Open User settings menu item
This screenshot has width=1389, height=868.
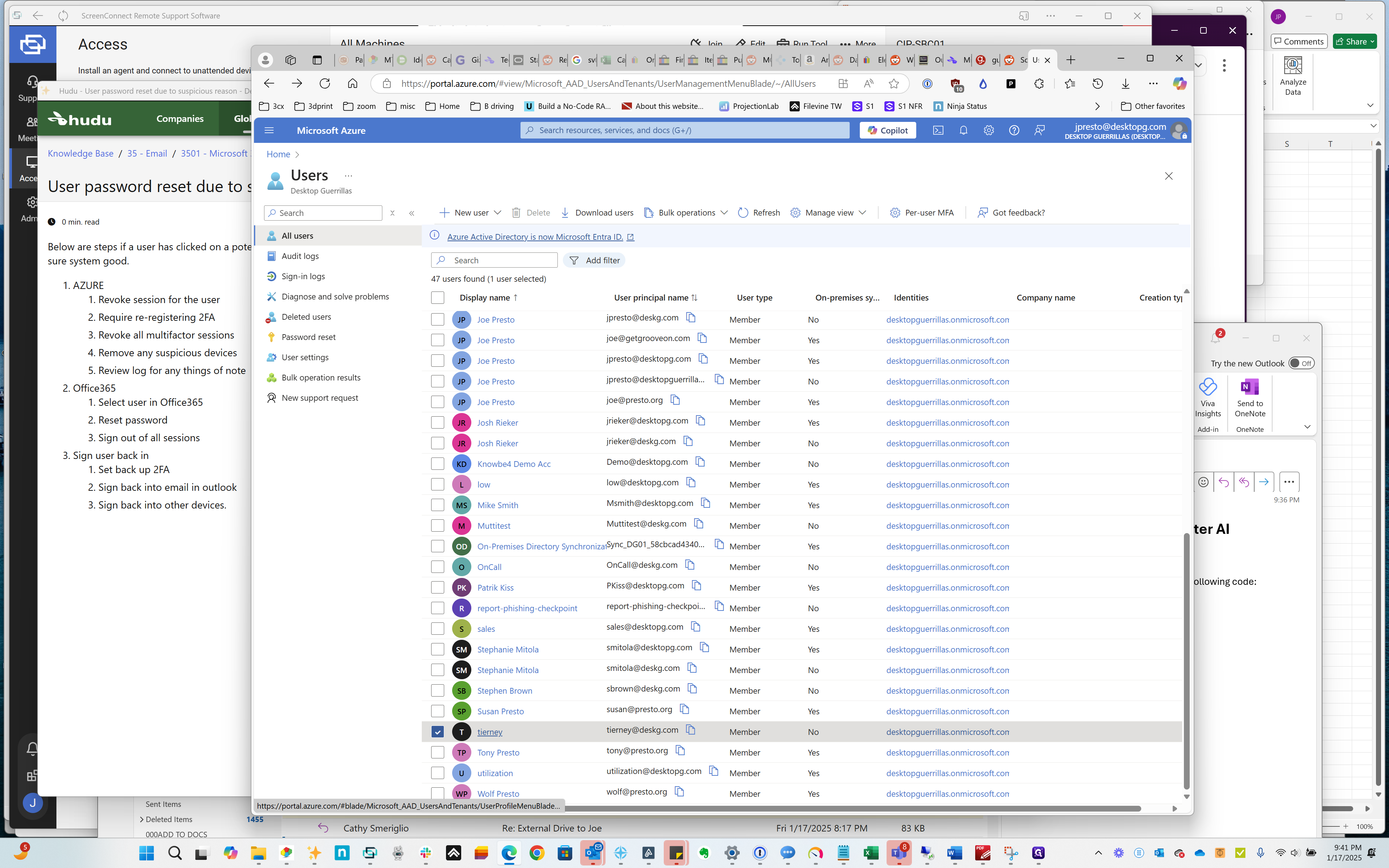pyautogui.click(x=305, y=357)
